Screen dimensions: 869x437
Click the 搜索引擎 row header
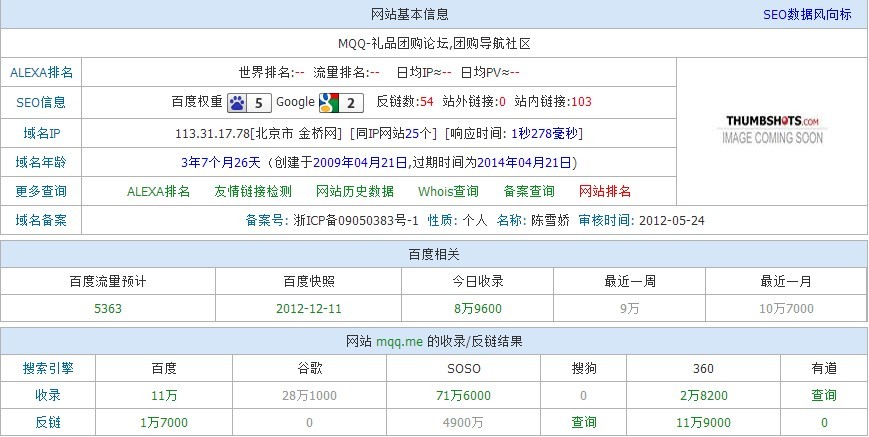48,368
